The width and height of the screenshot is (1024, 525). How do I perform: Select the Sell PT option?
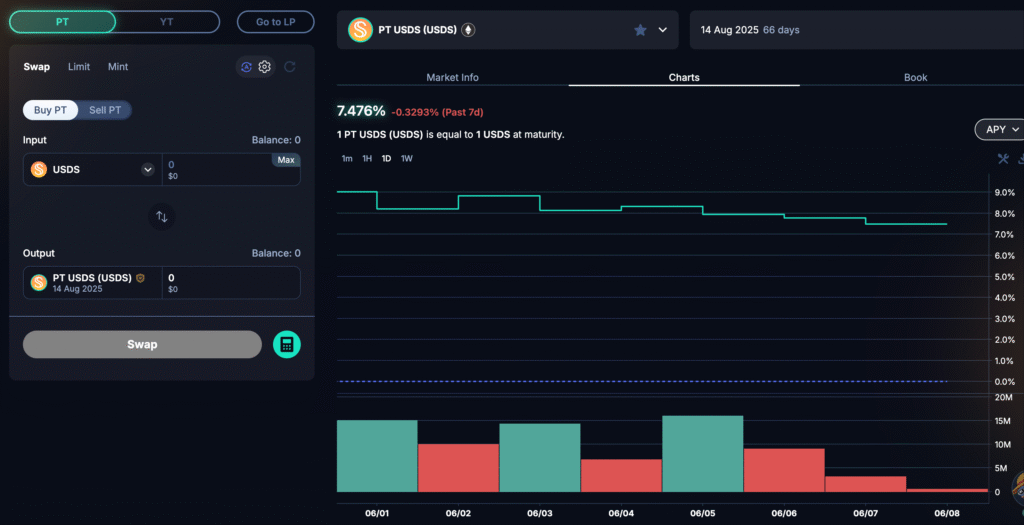(105, 110)
